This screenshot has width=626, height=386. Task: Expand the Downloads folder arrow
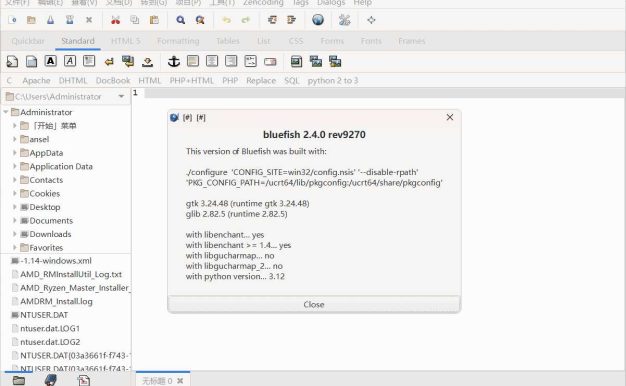click(x=15, y=234)
